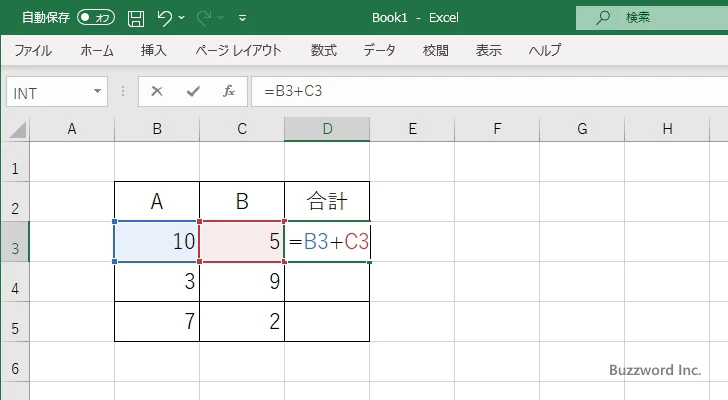Viewport: 728px width, 400px height.
Task: Open Customize Quick Access Toolbar dropdown
Action: point(243,18)
